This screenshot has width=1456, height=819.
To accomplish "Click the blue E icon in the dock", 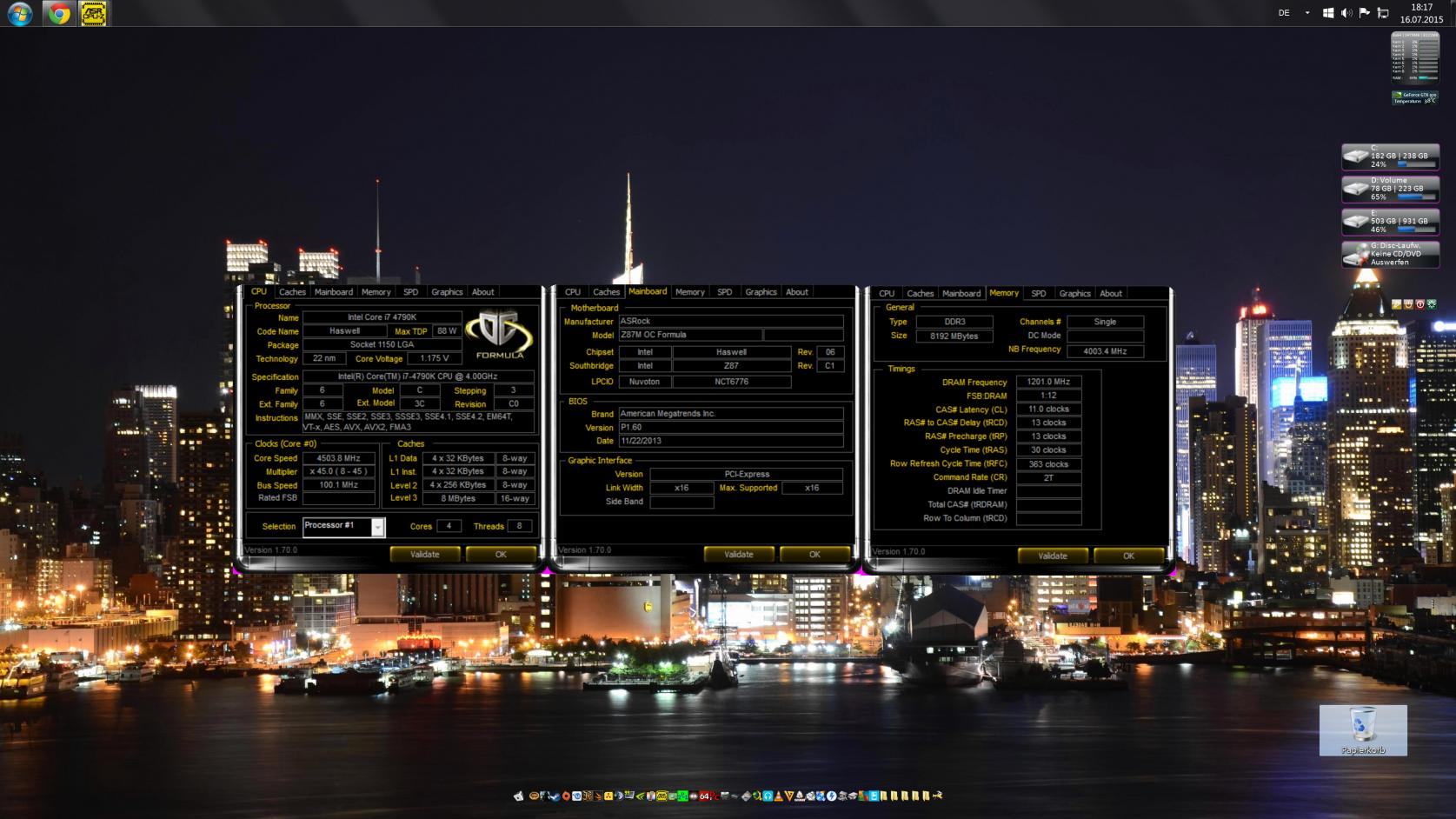I will pyautogui.click(x=874, y=796).
